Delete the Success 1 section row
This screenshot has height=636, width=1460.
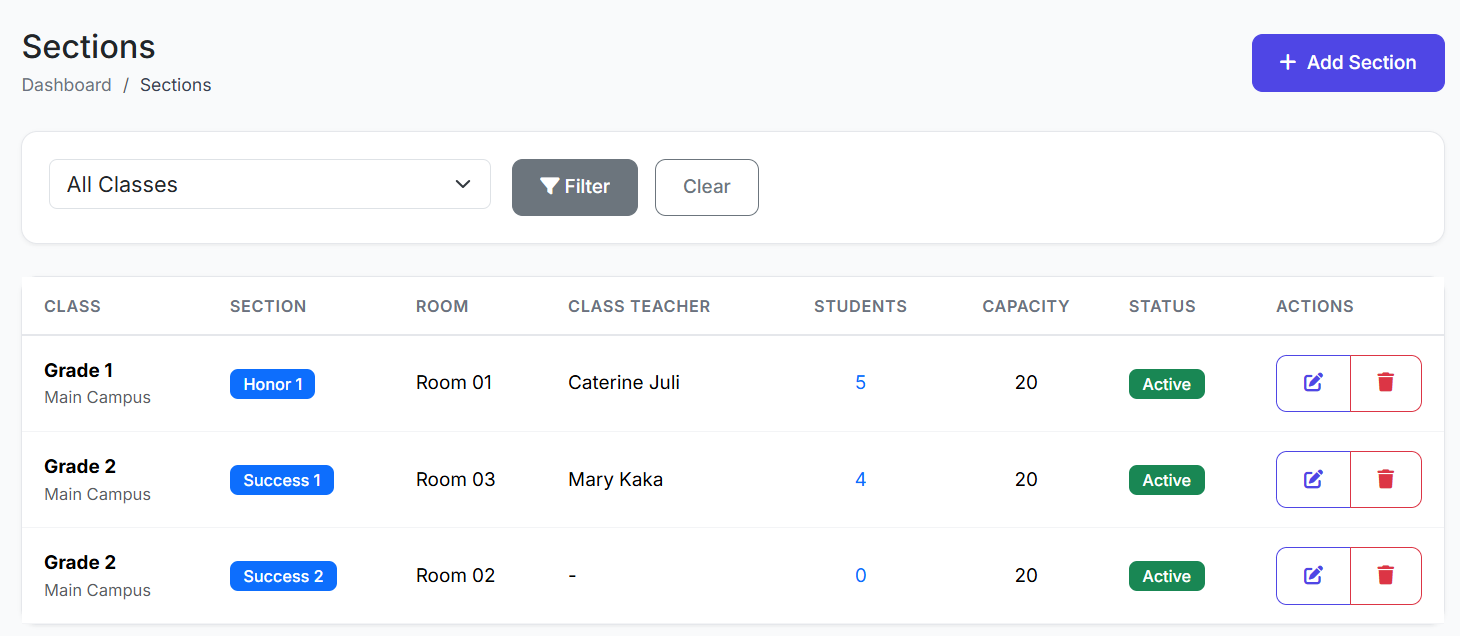click(x=1385, y=480)
